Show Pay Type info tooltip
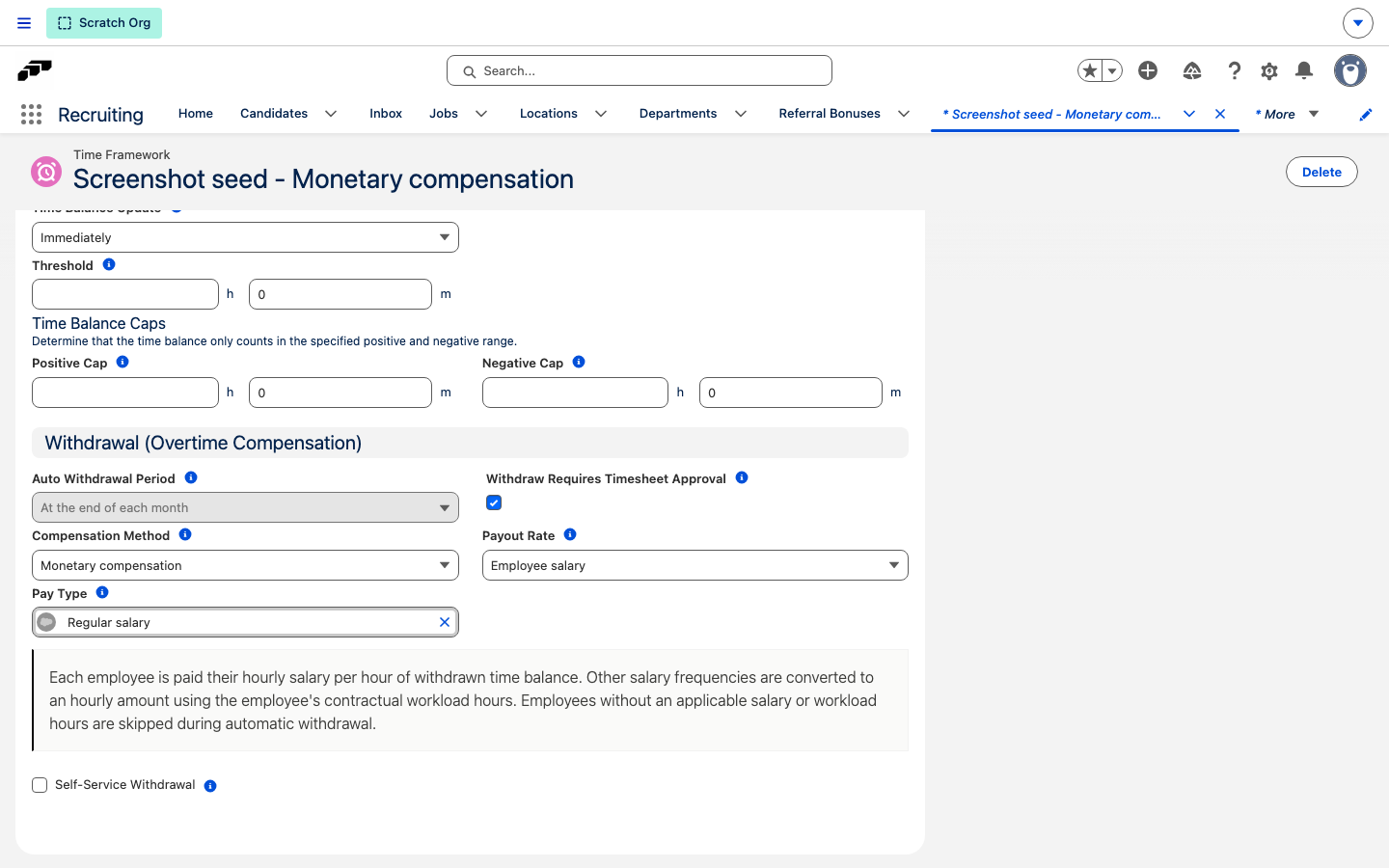The image size is (1389, 868). tap(102, 592)
